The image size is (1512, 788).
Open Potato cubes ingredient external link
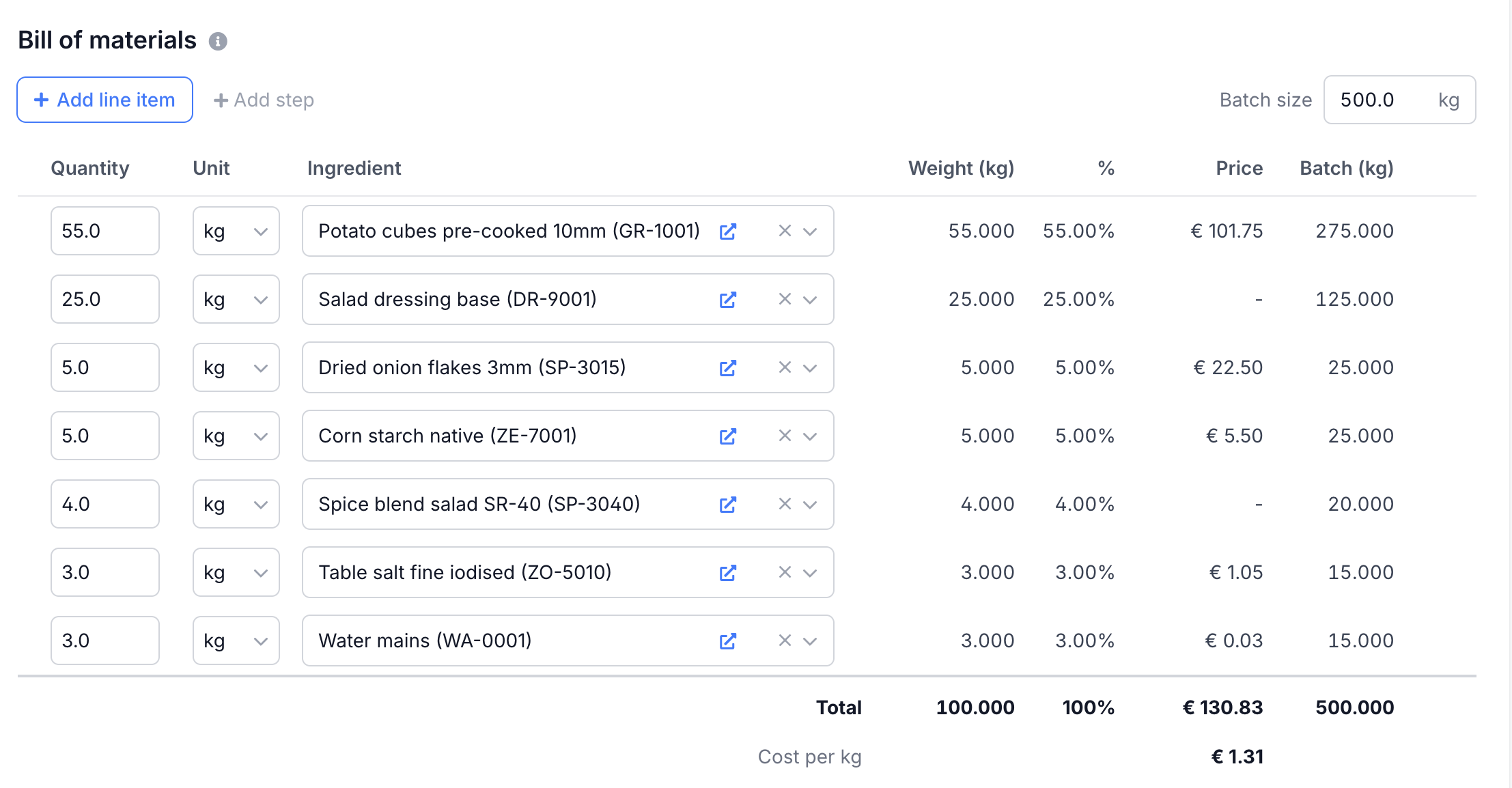click(x=727, y=231)
